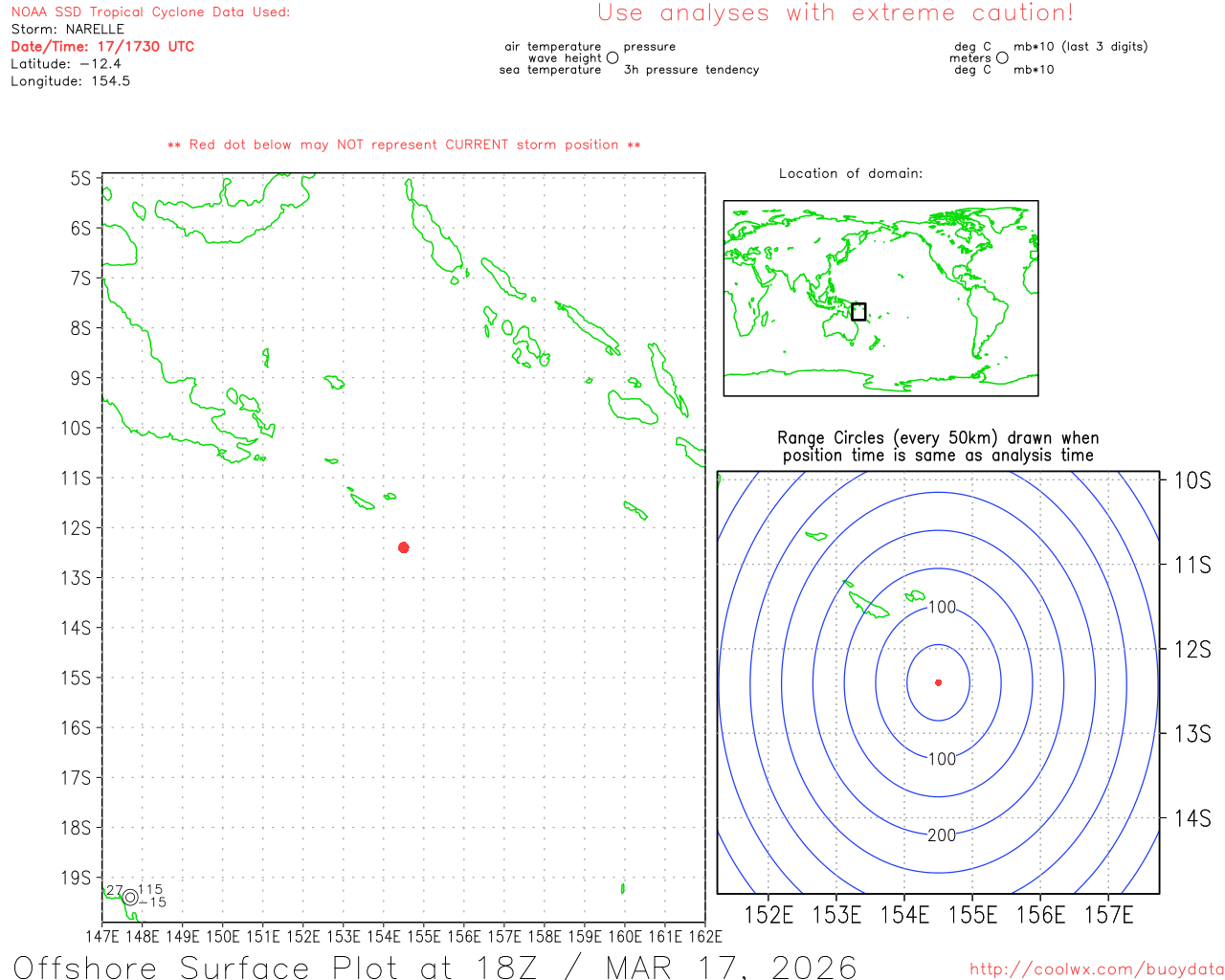Click the black domain box on world map

coord(858,312)
